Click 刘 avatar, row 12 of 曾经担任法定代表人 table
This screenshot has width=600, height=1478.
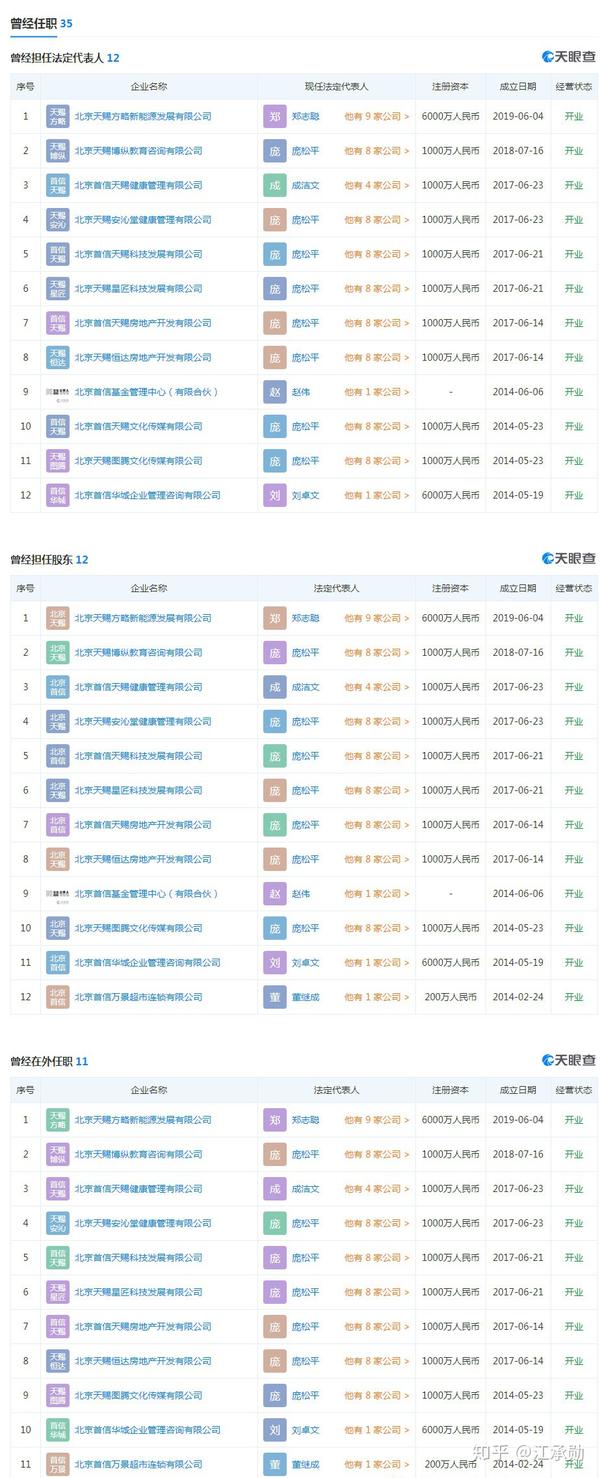[x=274, y=495]
